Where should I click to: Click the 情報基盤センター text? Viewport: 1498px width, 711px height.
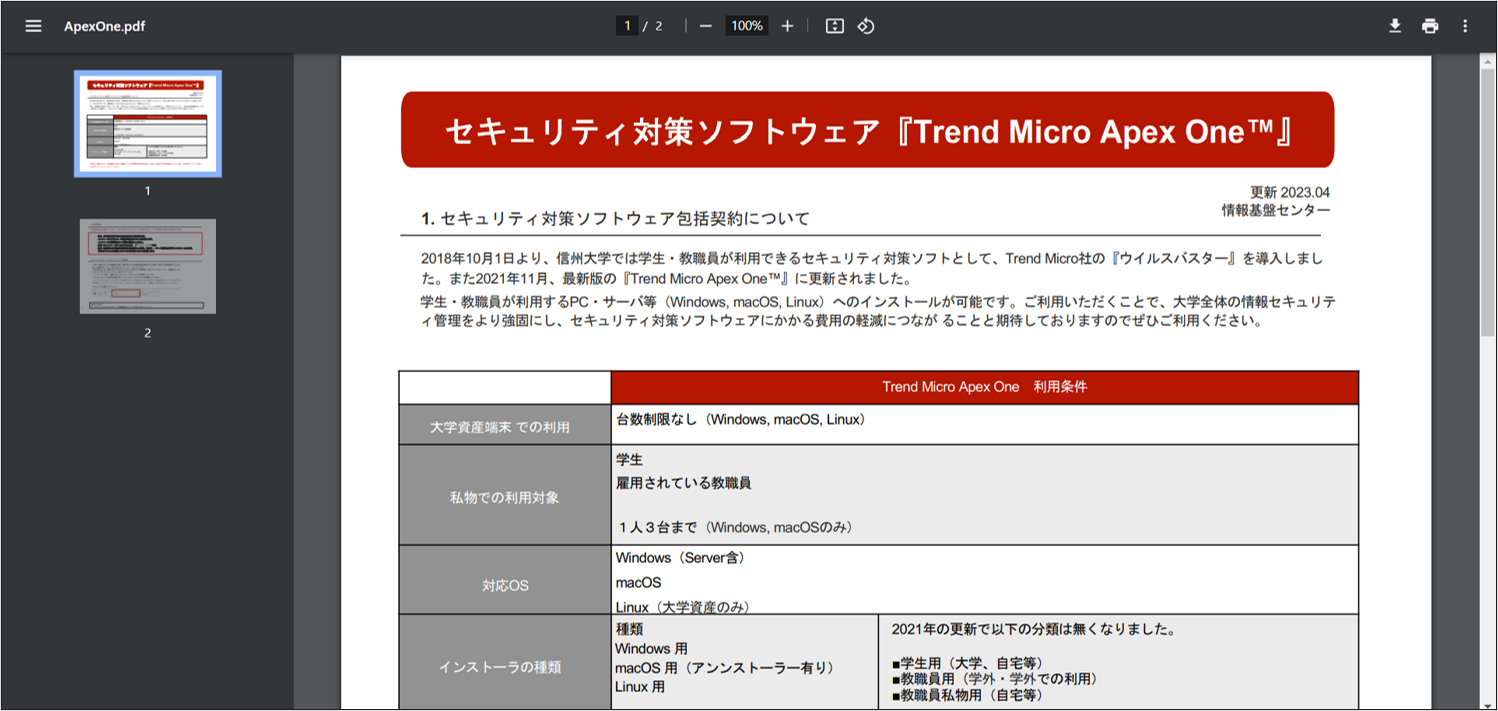pyautogui.click(x=1276, y=210)
